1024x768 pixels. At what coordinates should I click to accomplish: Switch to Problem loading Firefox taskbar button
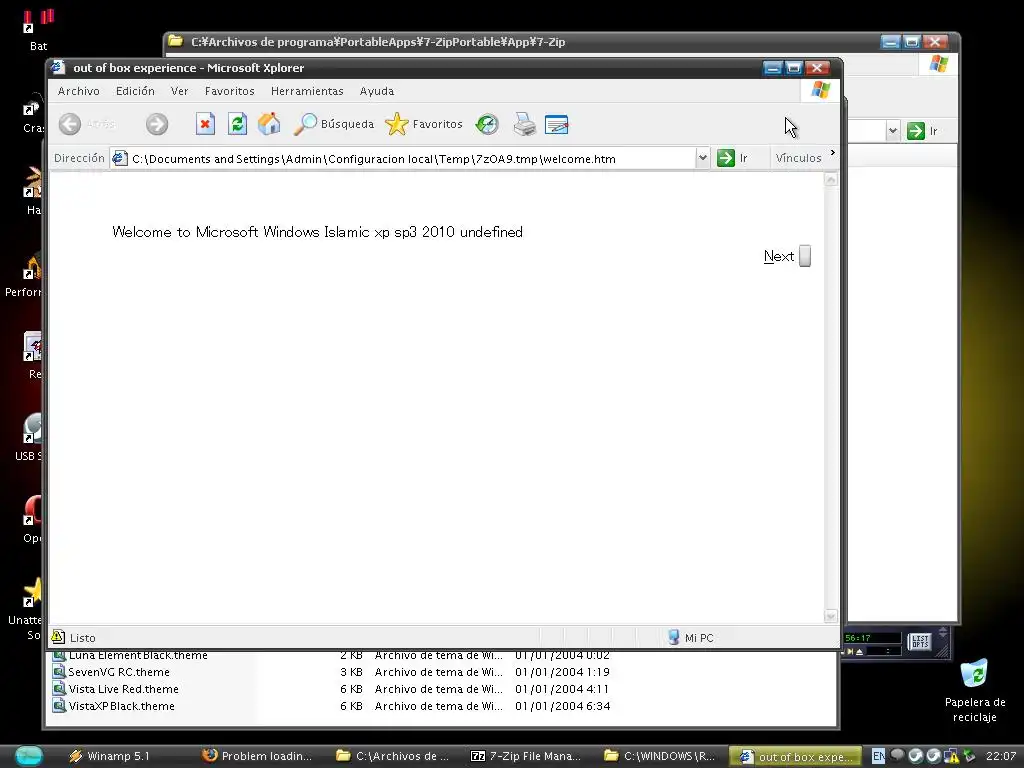tap(257, 756)
